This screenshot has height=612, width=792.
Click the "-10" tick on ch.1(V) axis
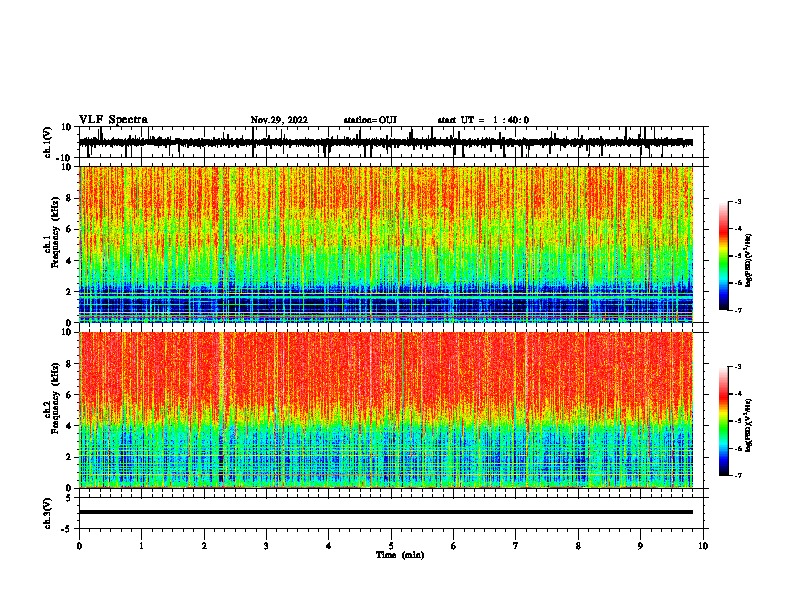pyautogui.click(x=64, y=158)
